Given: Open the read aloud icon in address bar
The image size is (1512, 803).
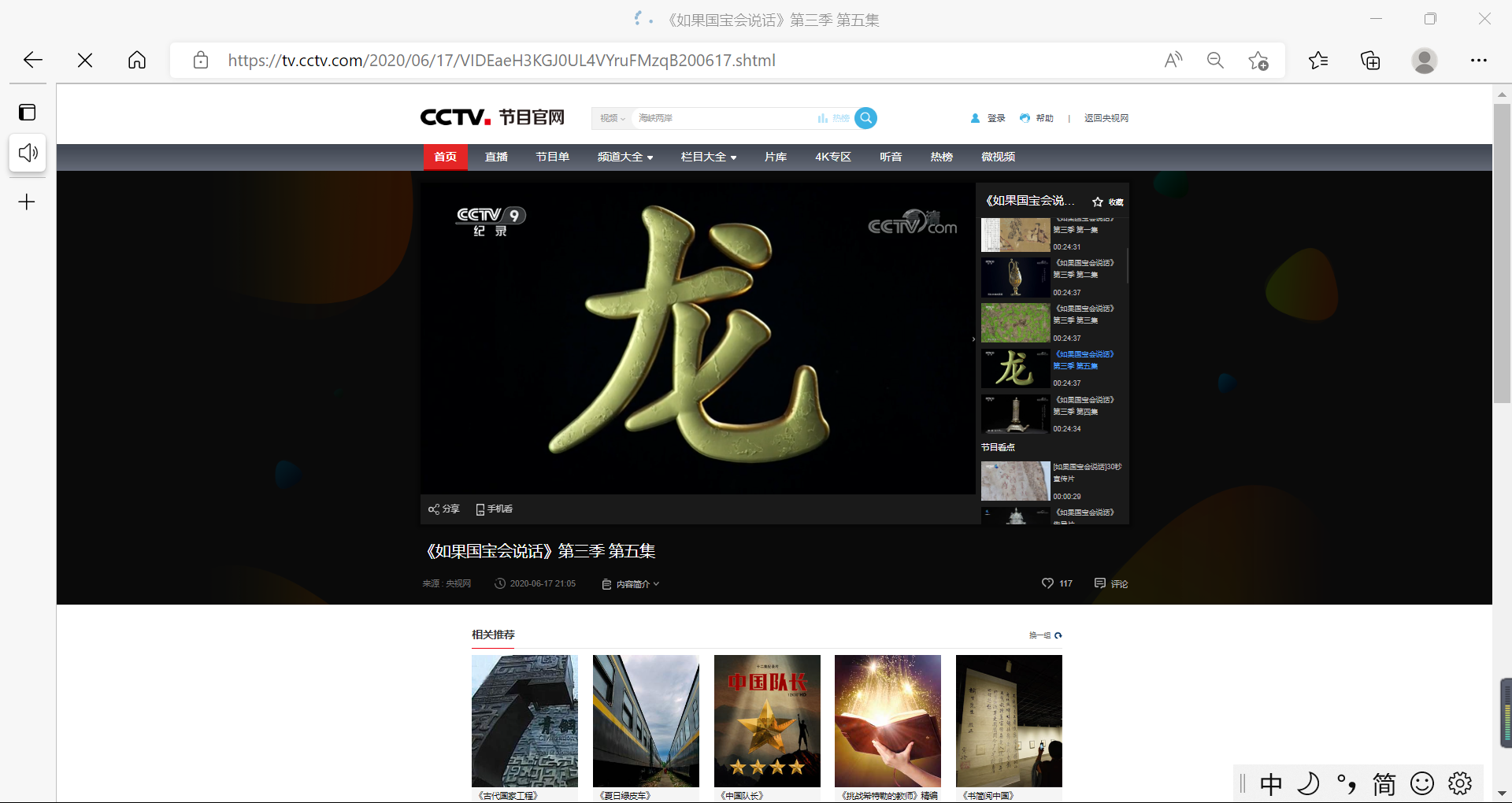Looking at the screenshot, I should [1173, 61].
